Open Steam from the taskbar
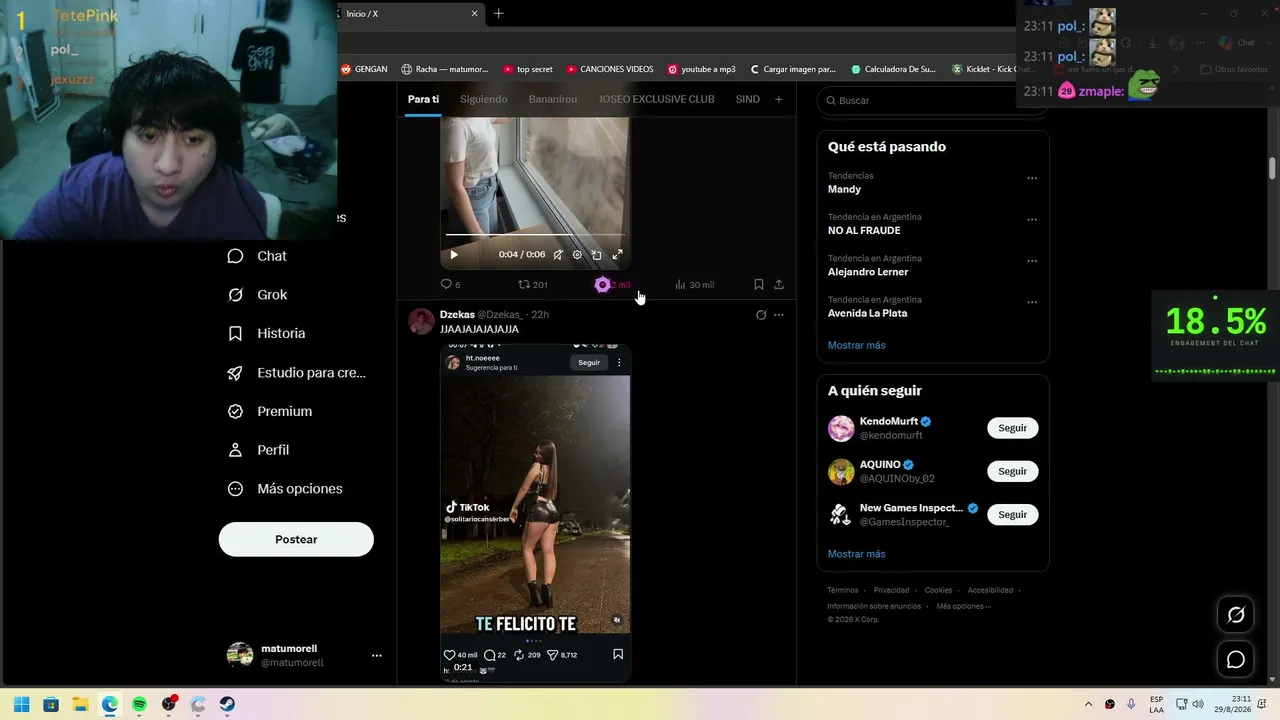This screenshot has height=720, width=1280. click(x=227, y=704)
